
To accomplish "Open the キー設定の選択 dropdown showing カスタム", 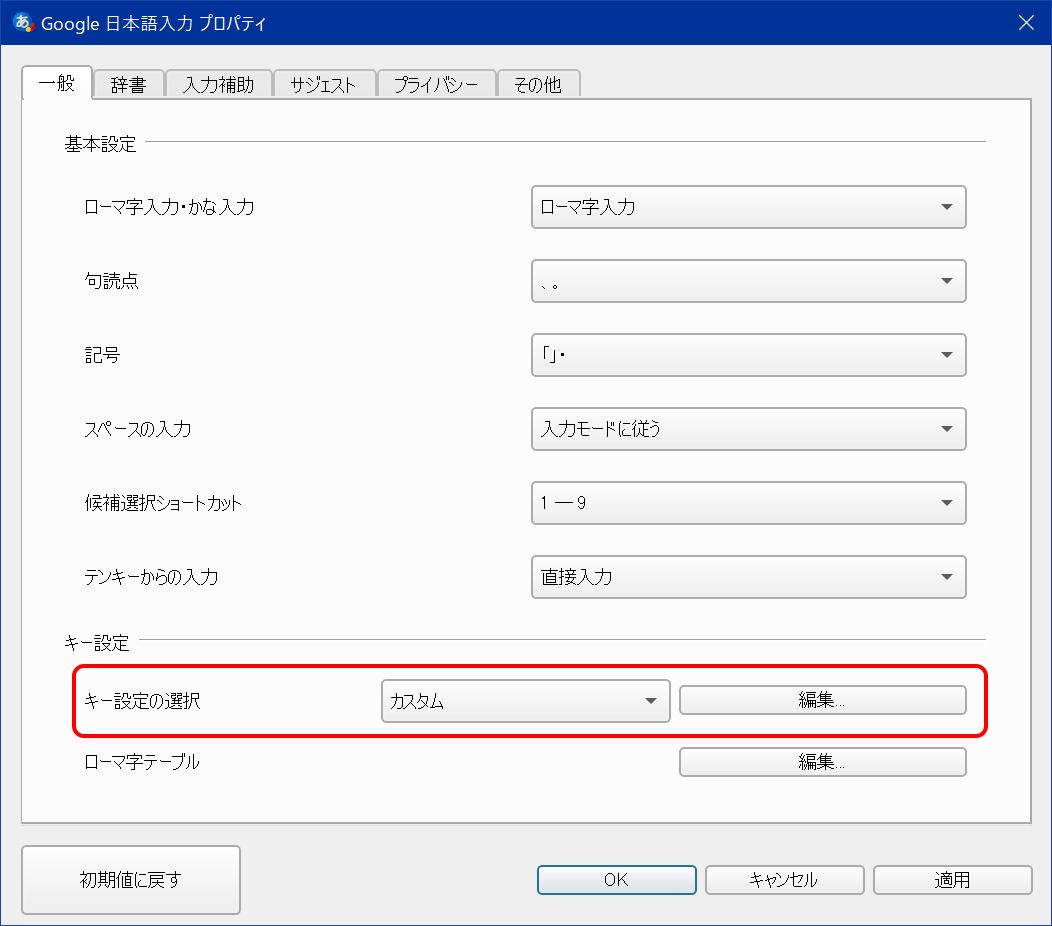I will pos(525,701).
